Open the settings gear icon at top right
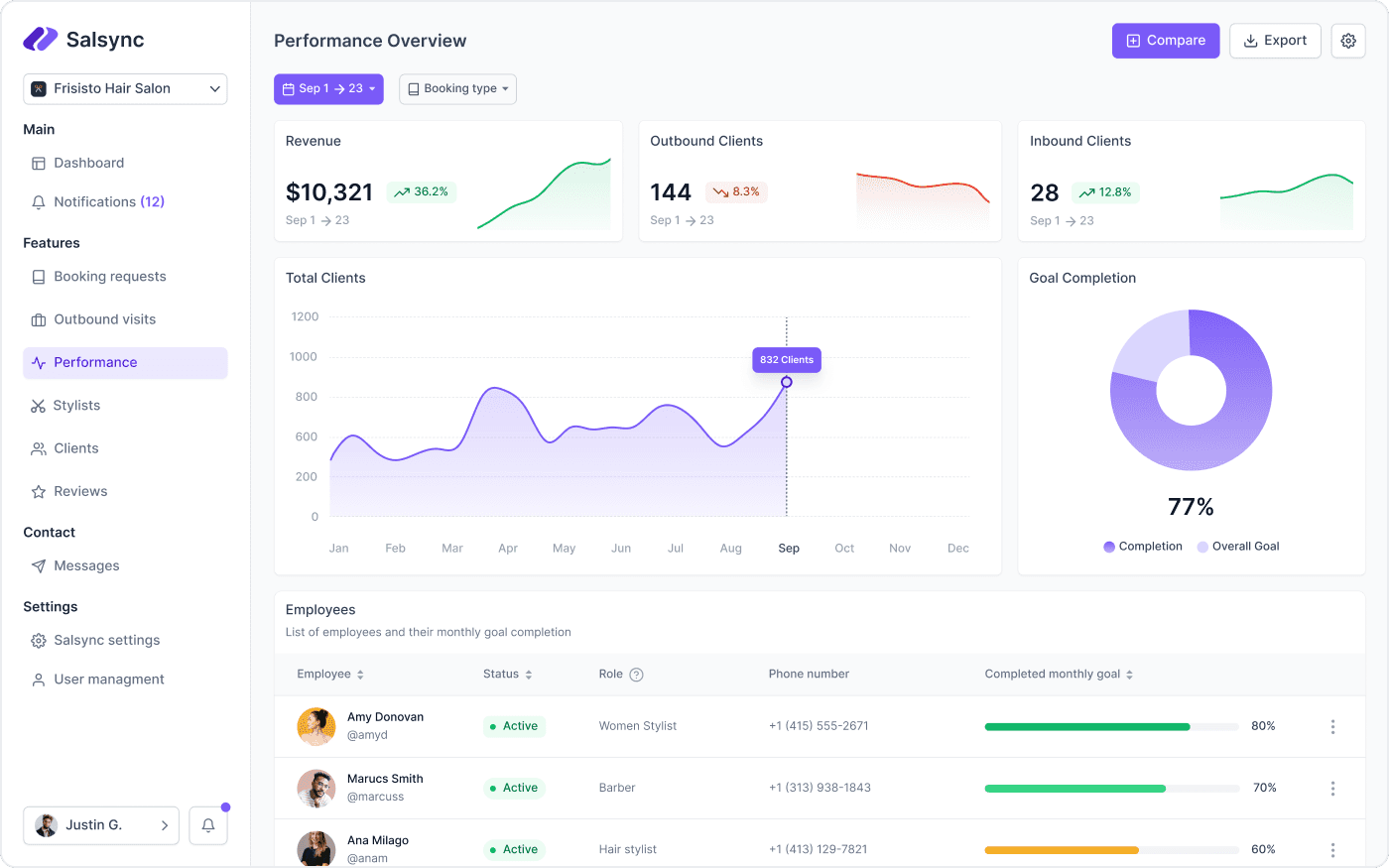 1348,41
